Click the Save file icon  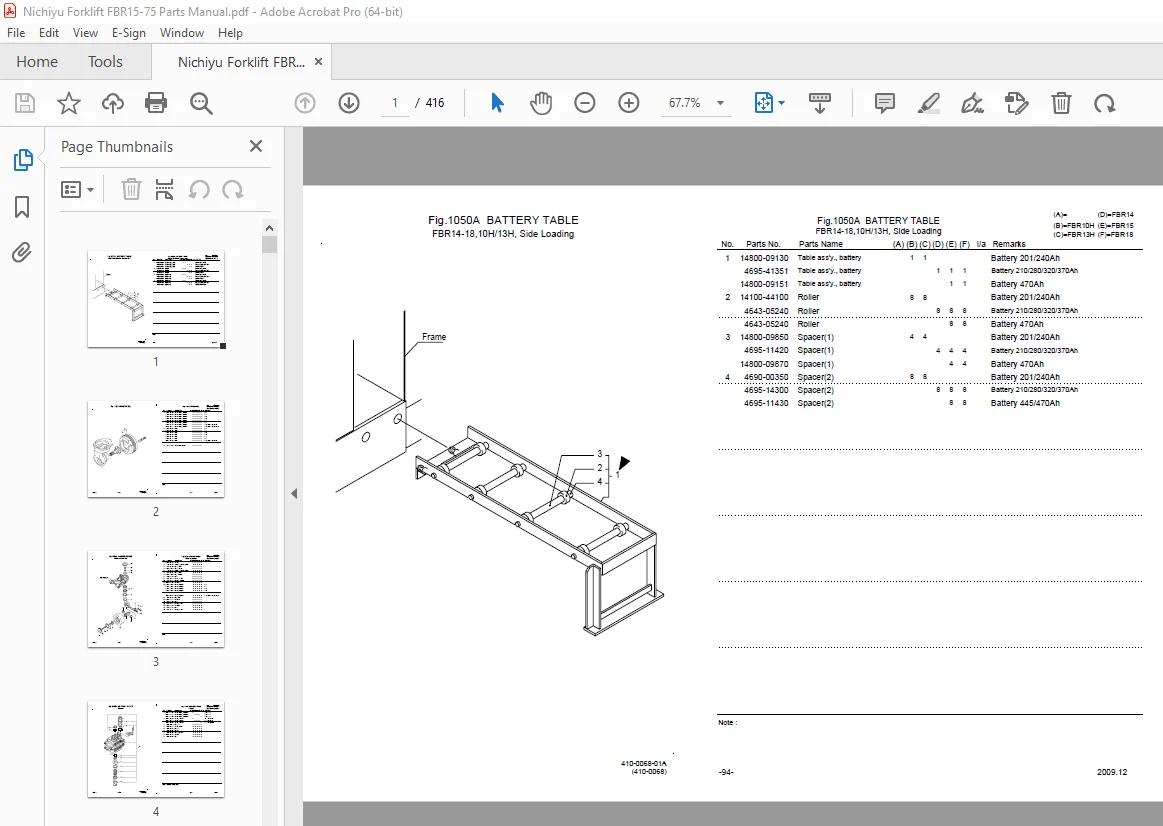tap(24, 103)
